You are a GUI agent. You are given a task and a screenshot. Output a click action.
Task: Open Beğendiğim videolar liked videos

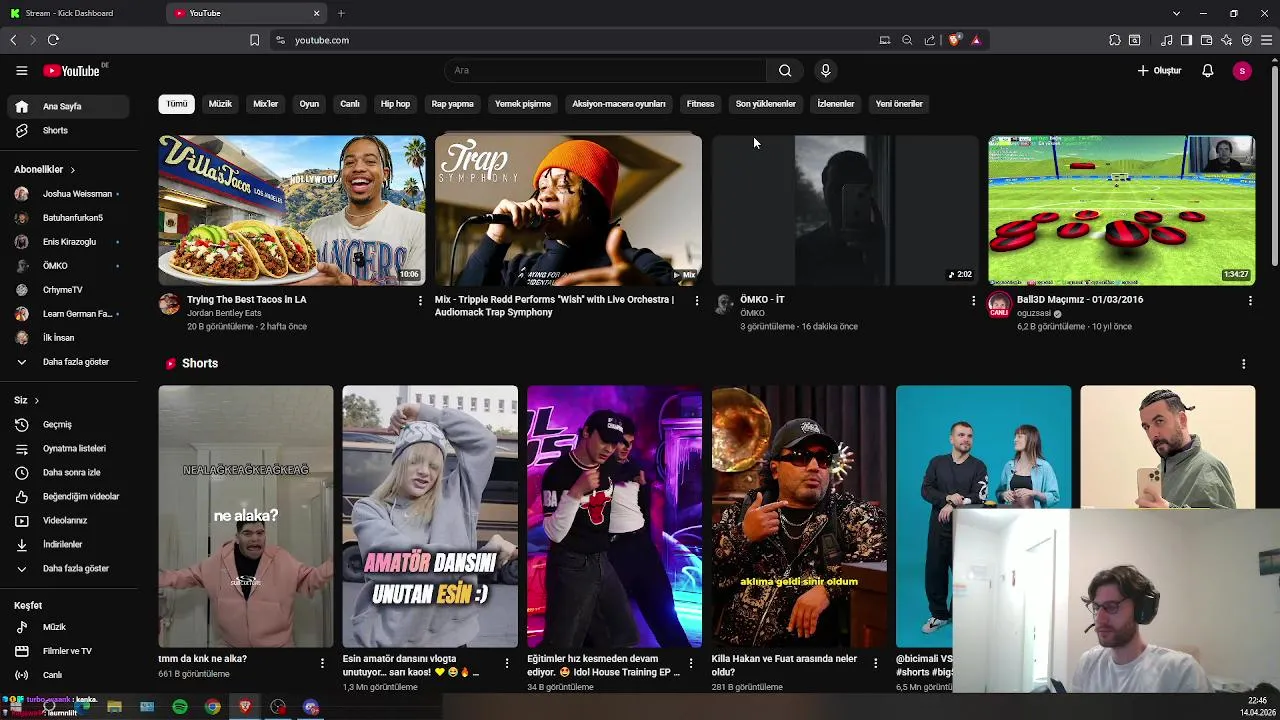pyautogui.click(x=66, y=496)
